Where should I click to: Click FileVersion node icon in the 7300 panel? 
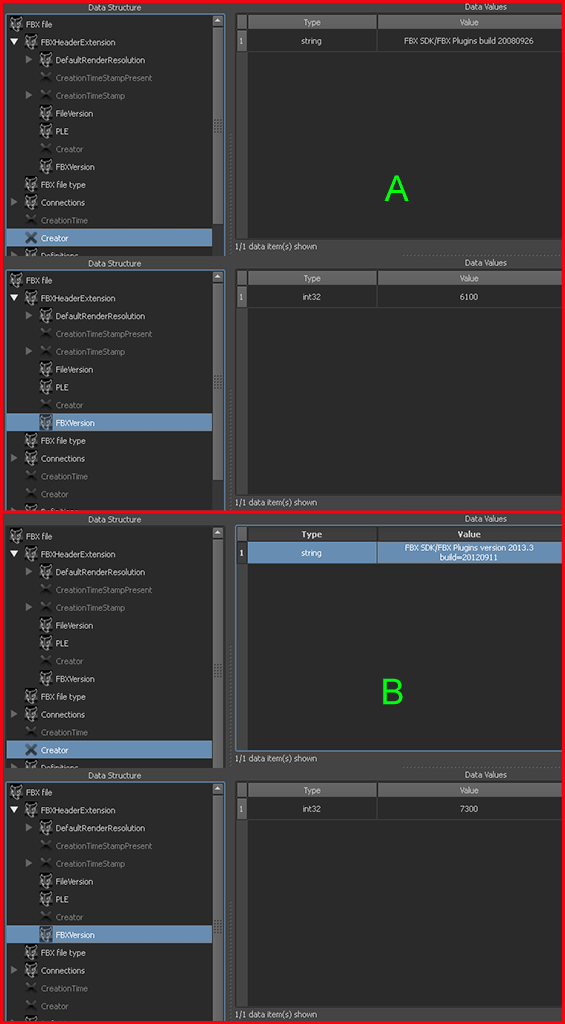[46, 880]
